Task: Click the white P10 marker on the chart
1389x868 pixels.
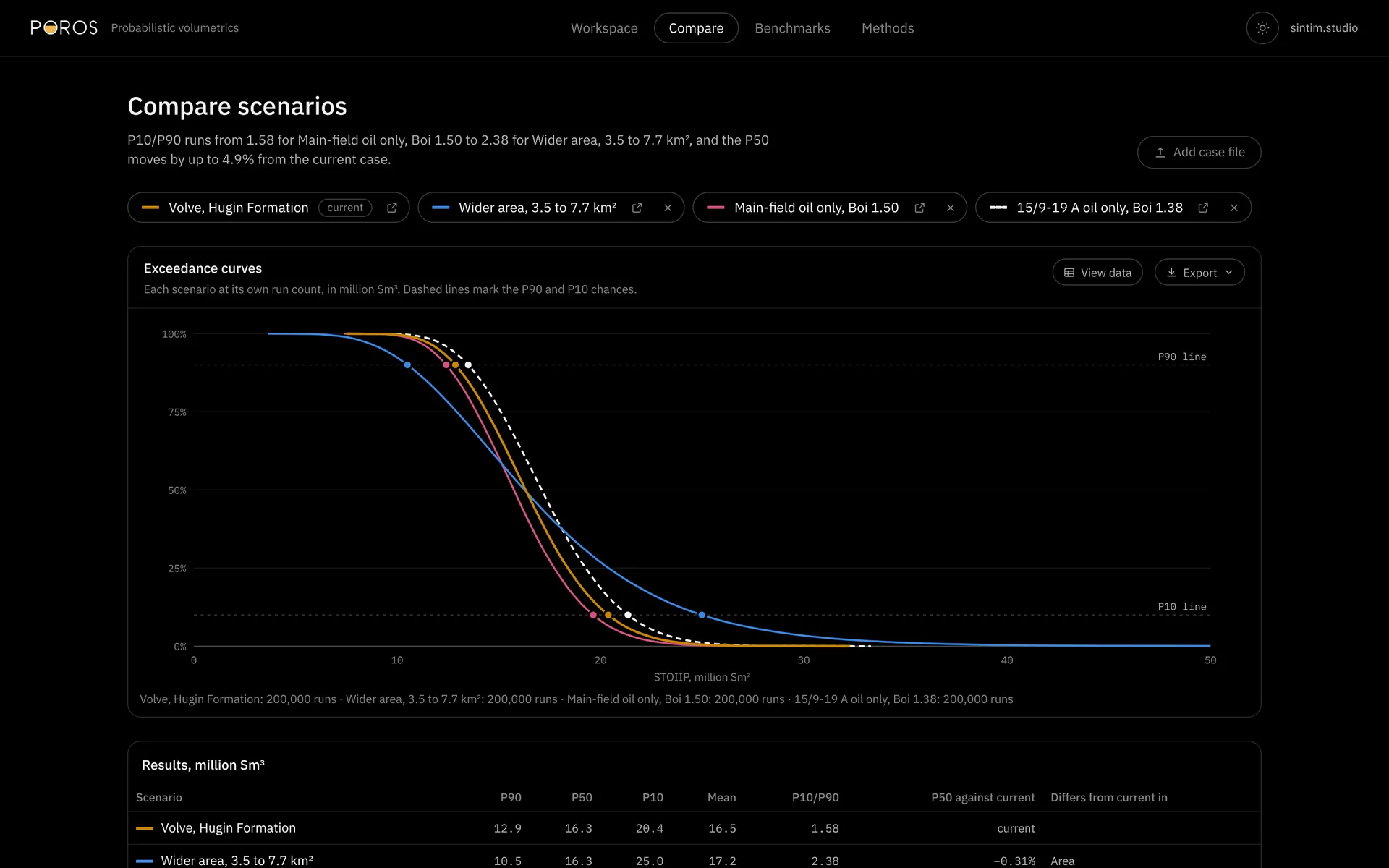Action: 628,615
